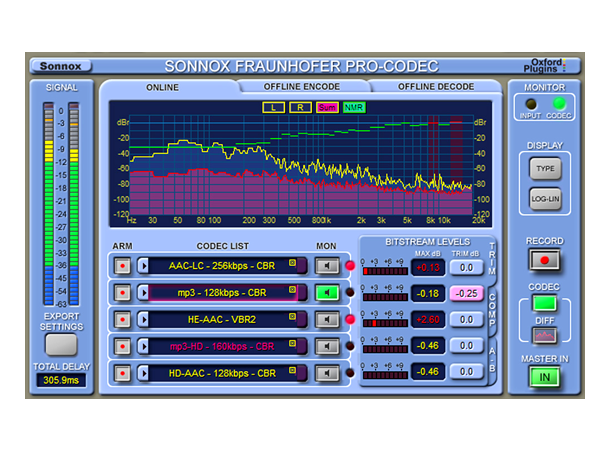Click the Oxford Plugins logo
This screenshot has width=610, height=450.
coord(544,65)
